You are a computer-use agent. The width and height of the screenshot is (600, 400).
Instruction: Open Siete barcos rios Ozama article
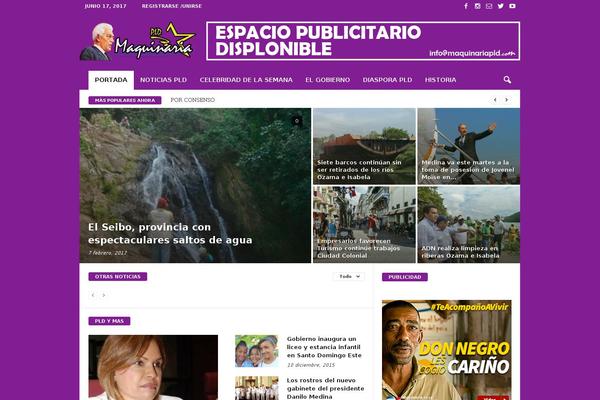(x=359, y=170)
